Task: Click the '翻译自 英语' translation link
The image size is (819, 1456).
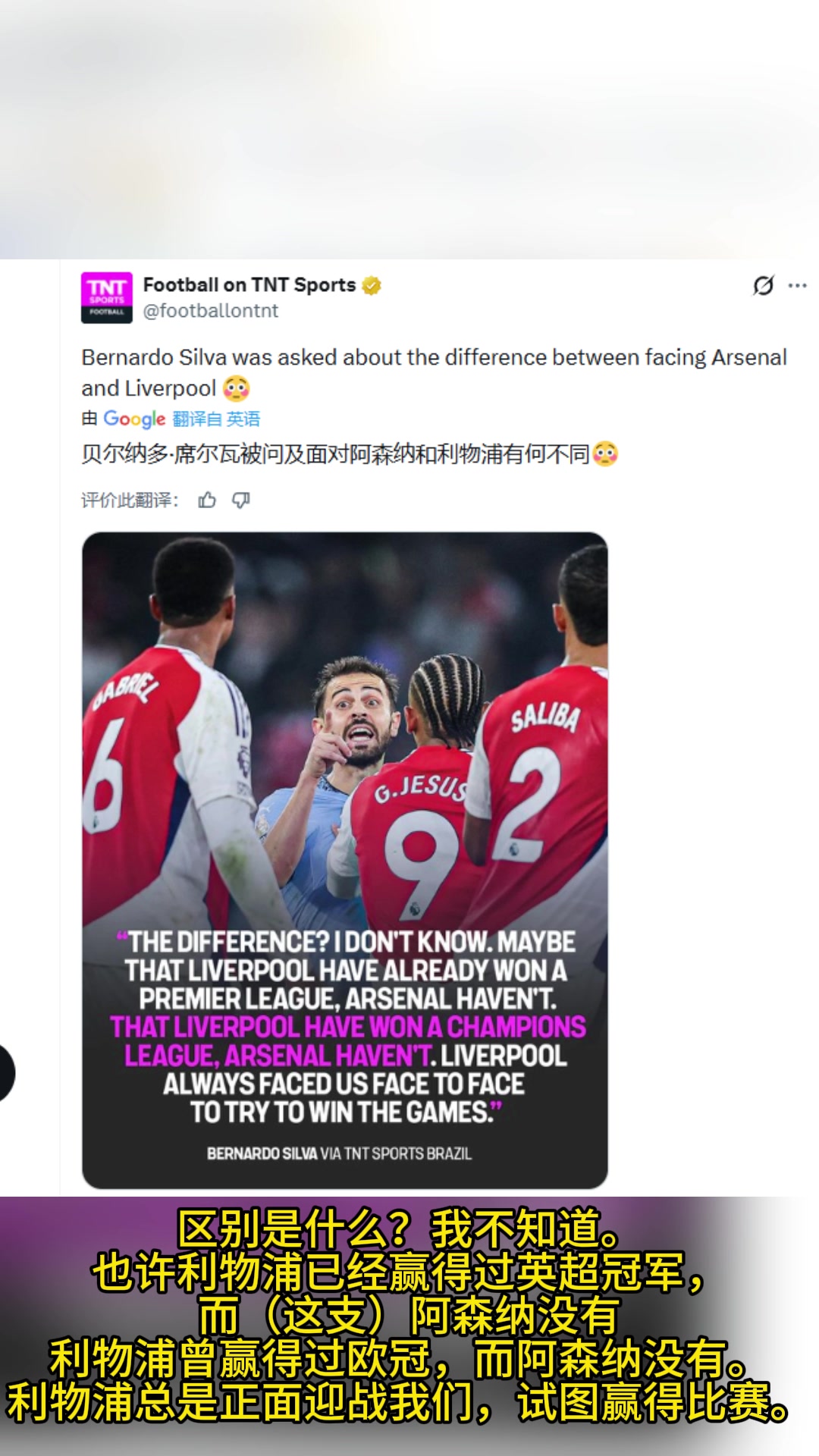Action: [x=216, y=419]
